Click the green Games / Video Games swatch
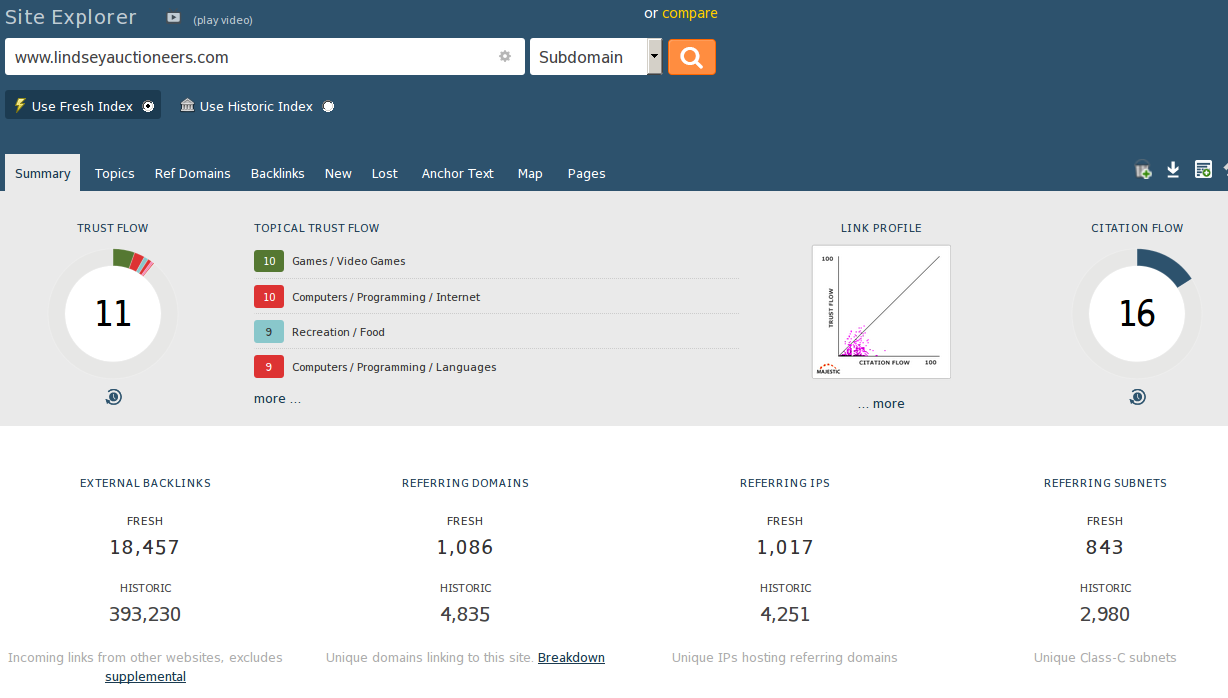Image resolution: width=1228 pixels, height=698 pixels. tap(269, 261)
